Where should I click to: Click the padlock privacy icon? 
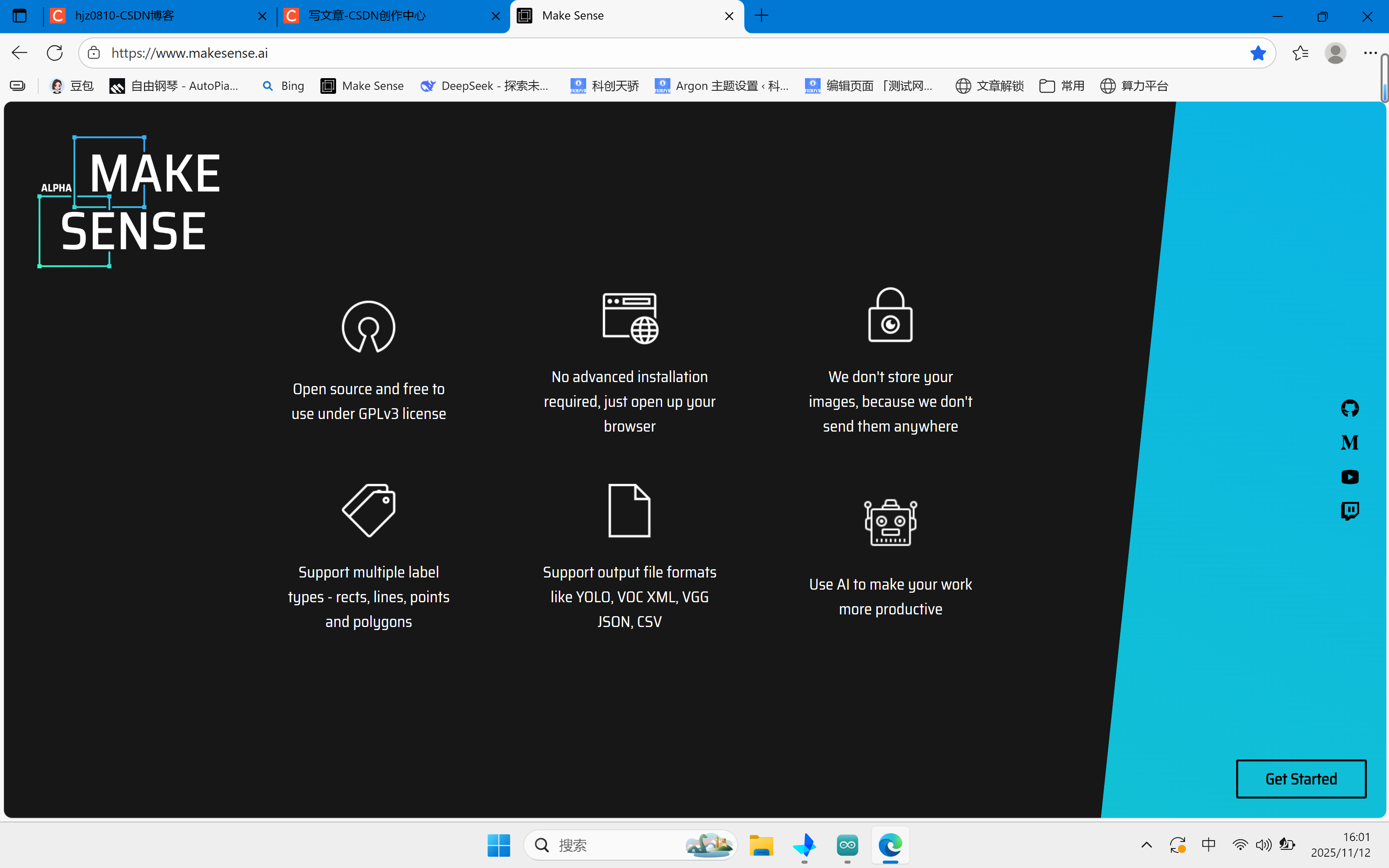(890, 315)
